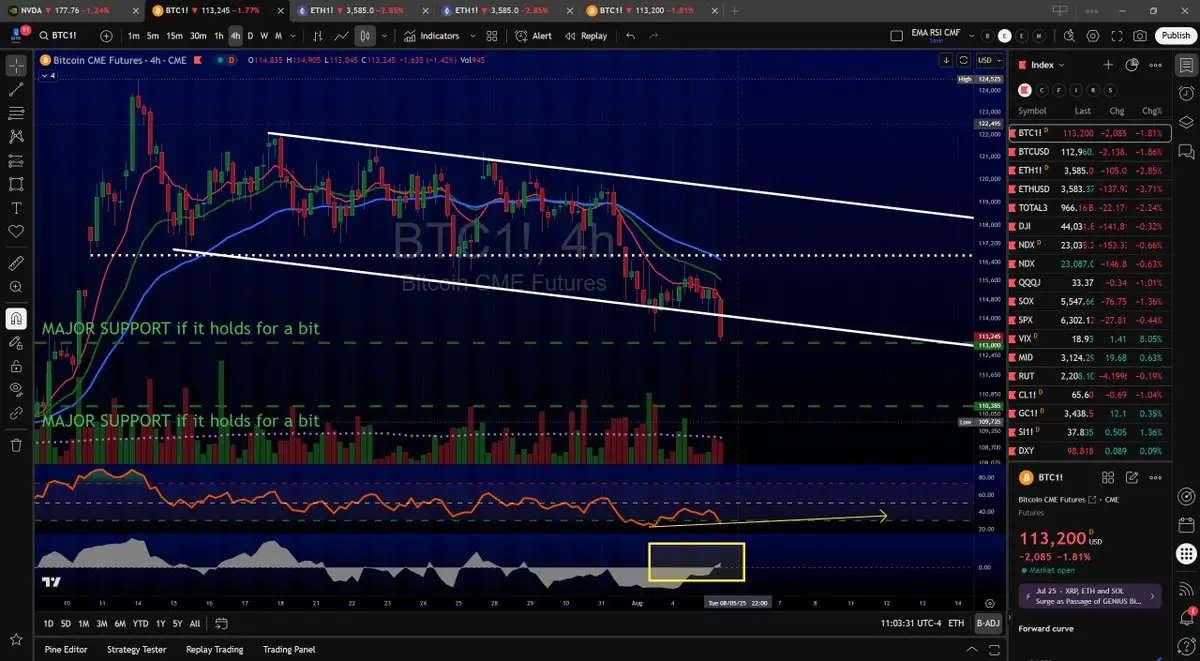Select 1D date range

(x=48, y=624)
